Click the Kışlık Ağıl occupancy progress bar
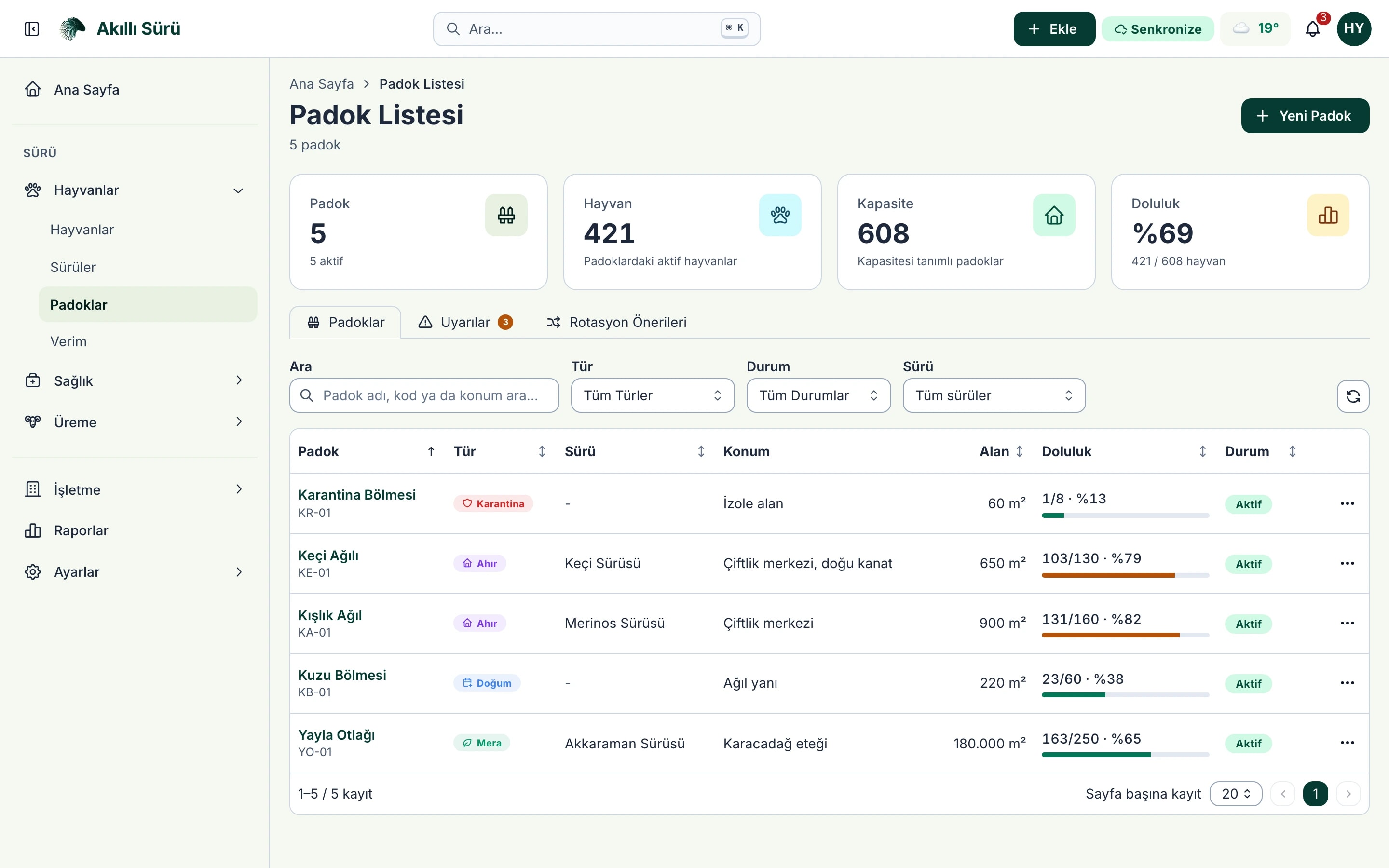The width and height of the screenshot is (1389, 868). pyautogui.click(x=1125, y=635)
